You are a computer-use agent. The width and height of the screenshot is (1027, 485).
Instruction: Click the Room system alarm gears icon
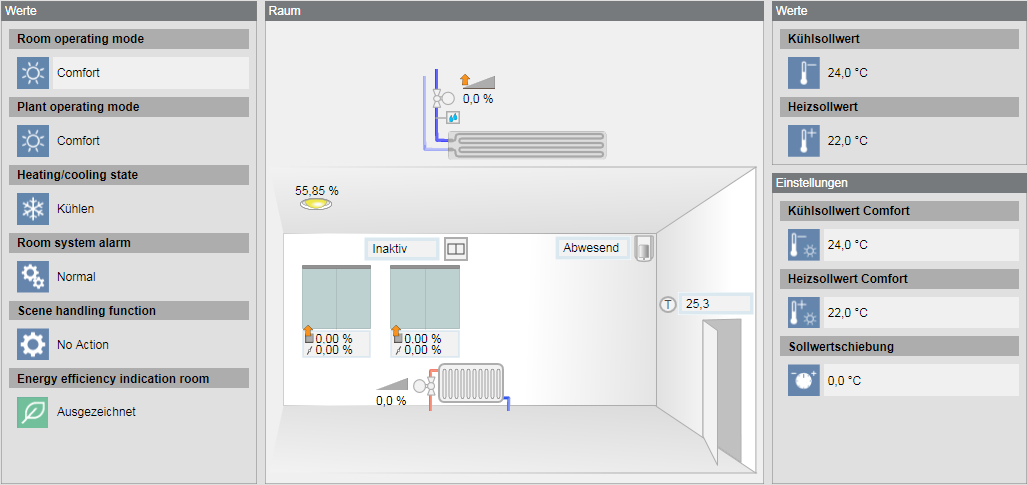click(x=33, y=277)
